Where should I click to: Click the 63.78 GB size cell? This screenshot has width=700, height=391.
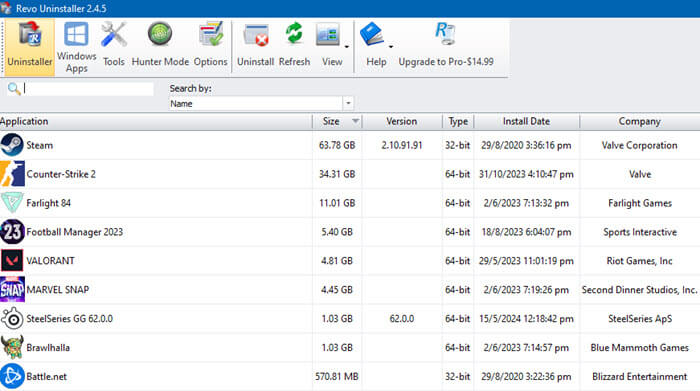(x=337, y=146)
